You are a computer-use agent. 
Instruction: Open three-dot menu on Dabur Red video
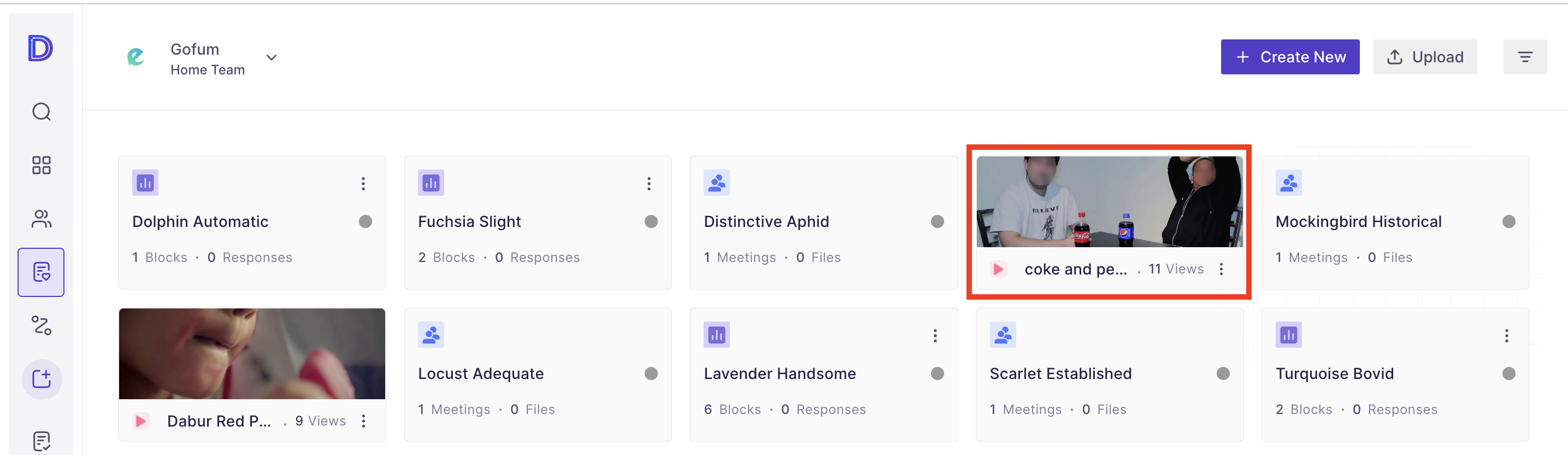click(363, 421)
